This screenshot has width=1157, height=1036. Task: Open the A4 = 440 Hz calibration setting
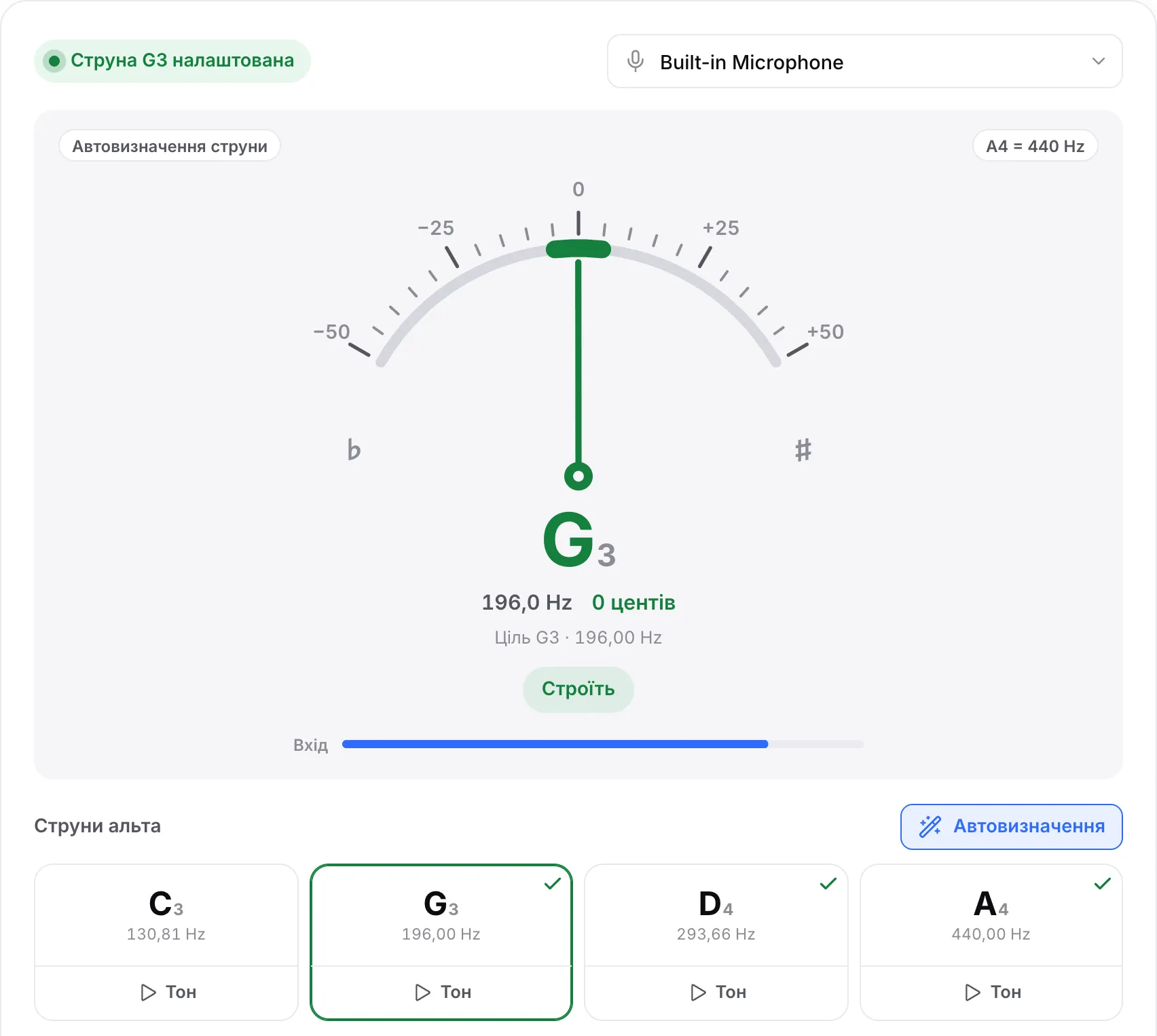(x=1035, y=146)
